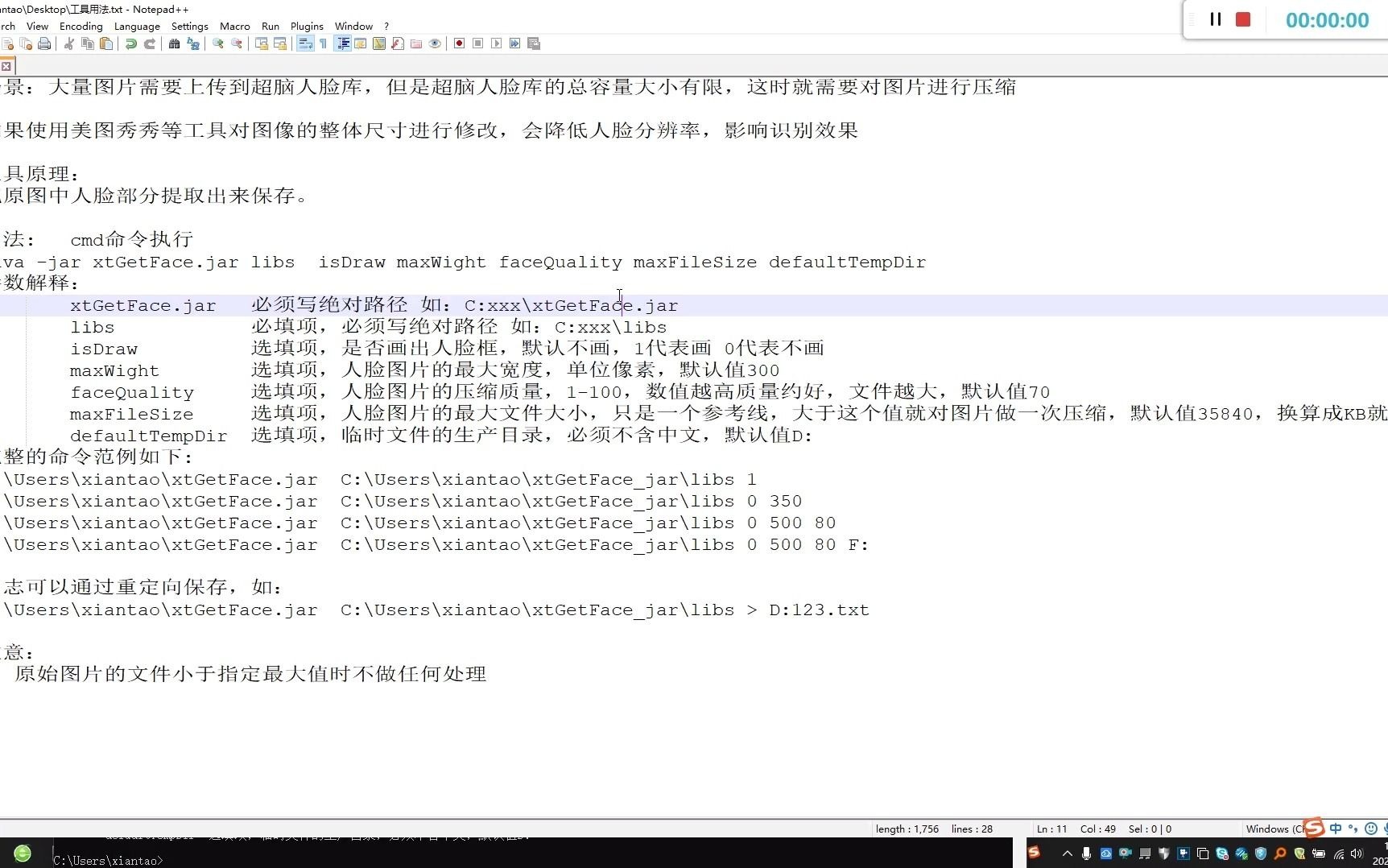Pause the screen recording
Viewport: 1388px width, 868px height.
1217,19
